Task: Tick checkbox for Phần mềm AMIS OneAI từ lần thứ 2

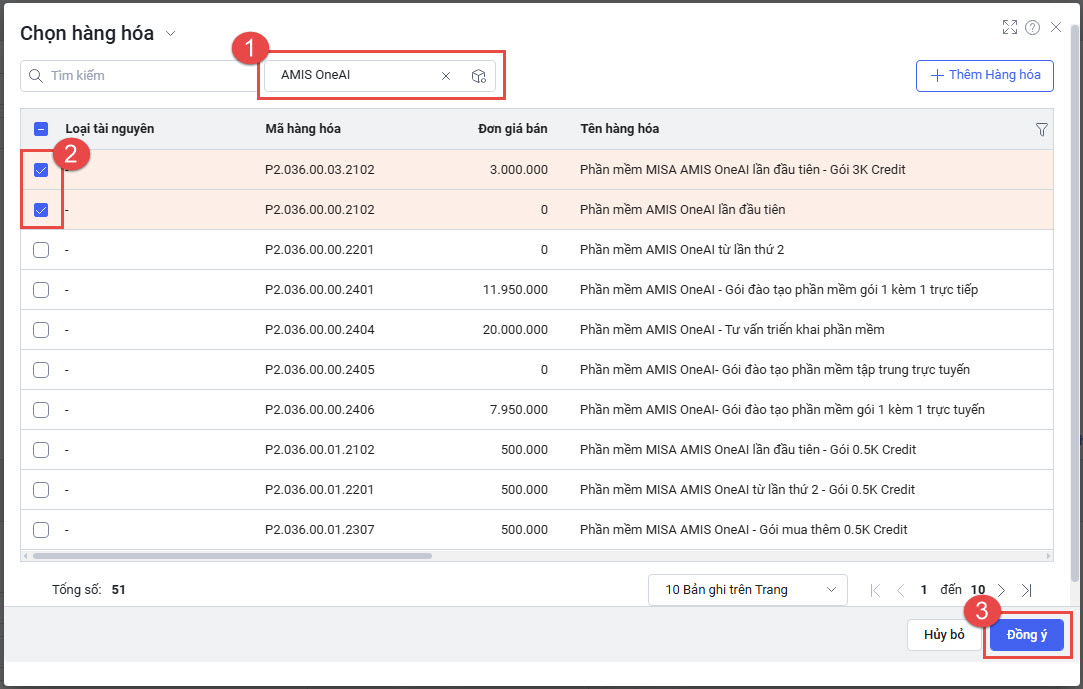Action: pyautogui.click(x=41, y=250)
